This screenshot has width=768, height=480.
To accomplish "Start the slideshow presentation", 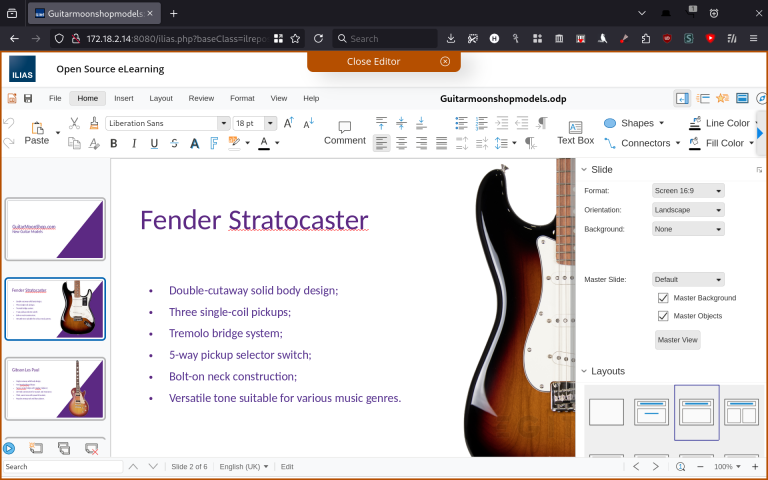I will [x=9, y=449].
